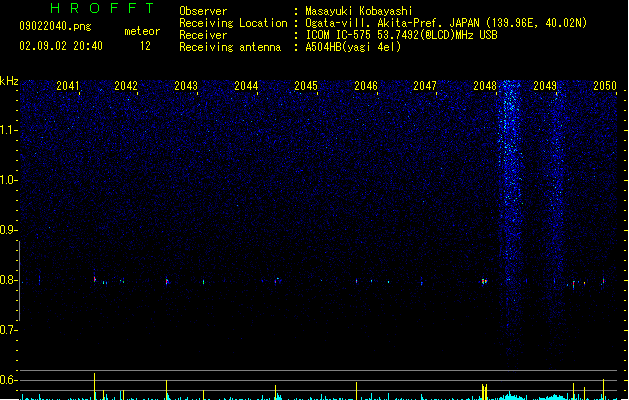Click antenna value A504HB(yagi 4el)

point(353,47)
